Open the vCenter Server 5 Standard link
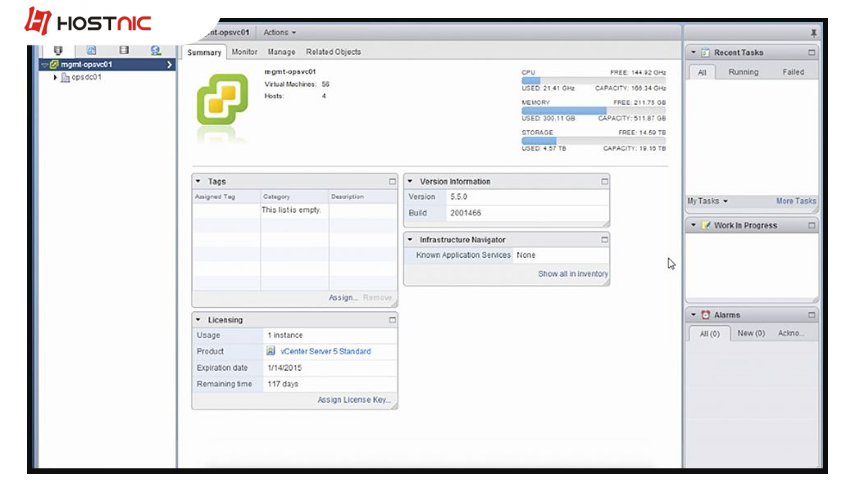Image resolution: width=865 pixels, height=488 pixels. (x=325, y=351)
